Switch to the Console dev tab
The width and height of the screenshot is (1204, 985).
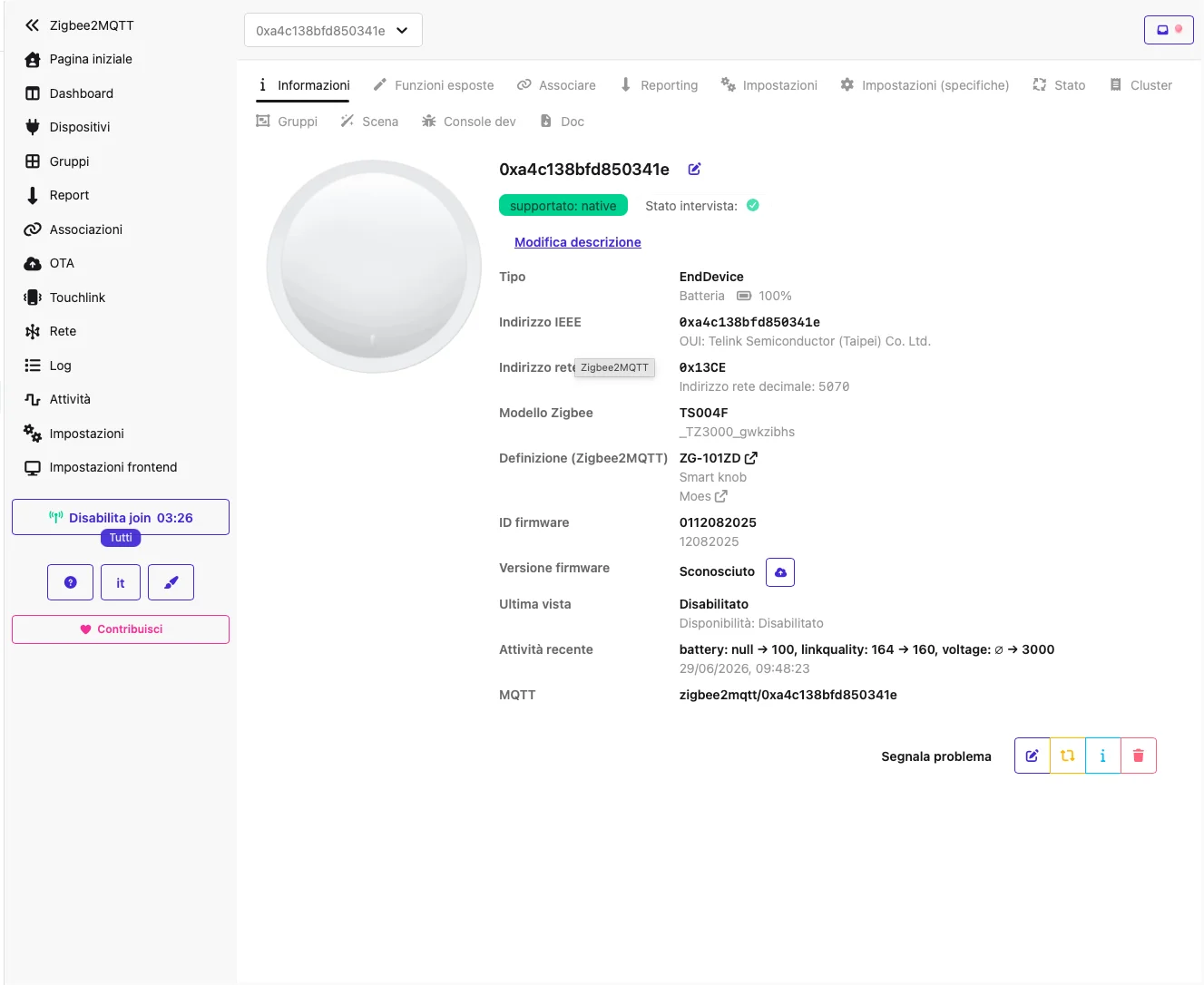pyautogui.click(x=468, y=122)
